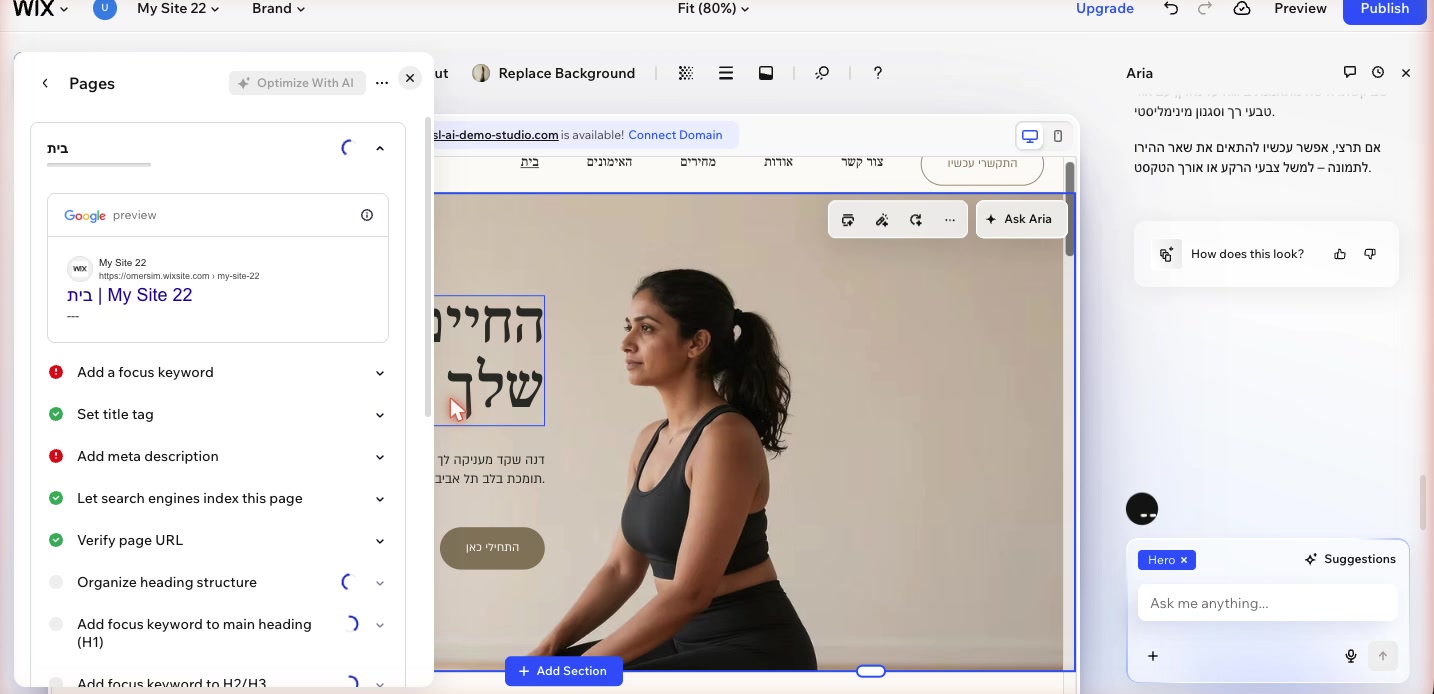Viewport: 1434px width, 694px height.
Task: Click the cloud save status icon
Action: click(1242, 9)
